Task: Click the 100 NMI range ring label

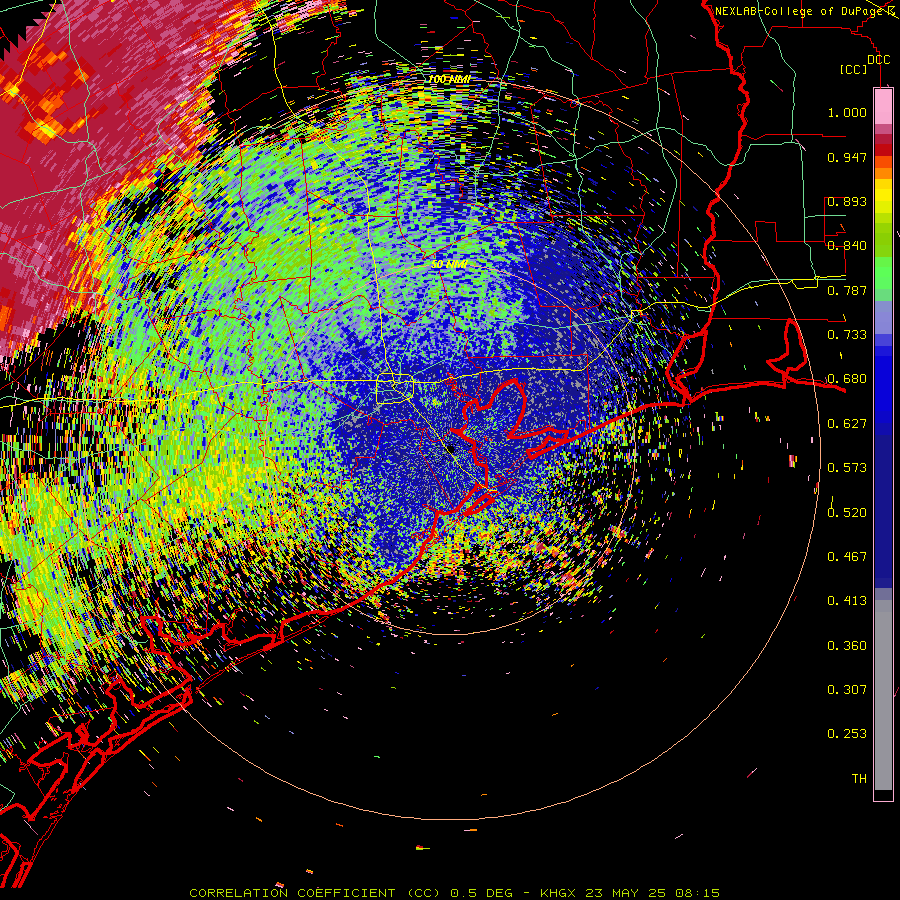Action: (449, 79)
